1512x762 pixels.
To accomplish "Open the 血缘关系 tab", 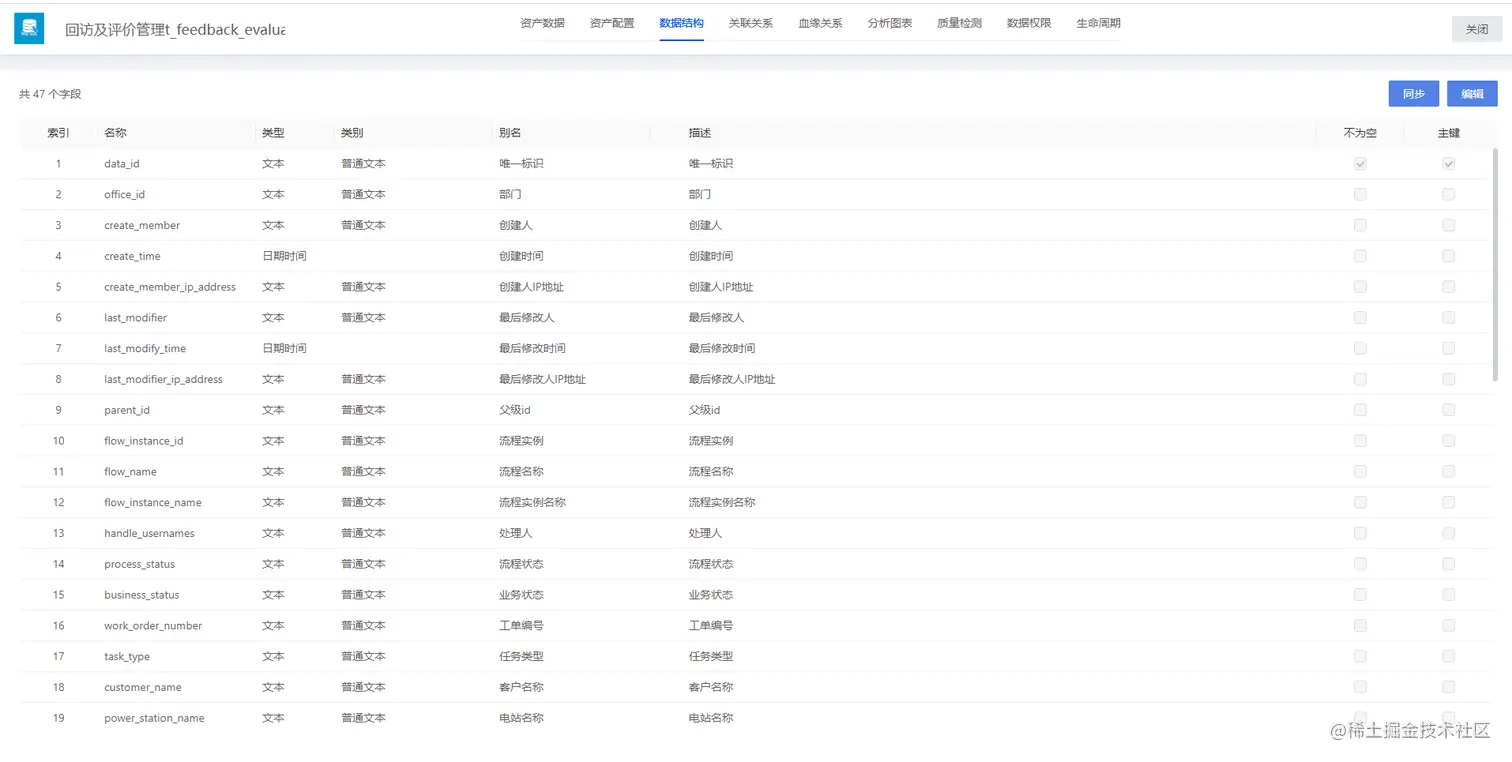I will [x=820, y=22].
